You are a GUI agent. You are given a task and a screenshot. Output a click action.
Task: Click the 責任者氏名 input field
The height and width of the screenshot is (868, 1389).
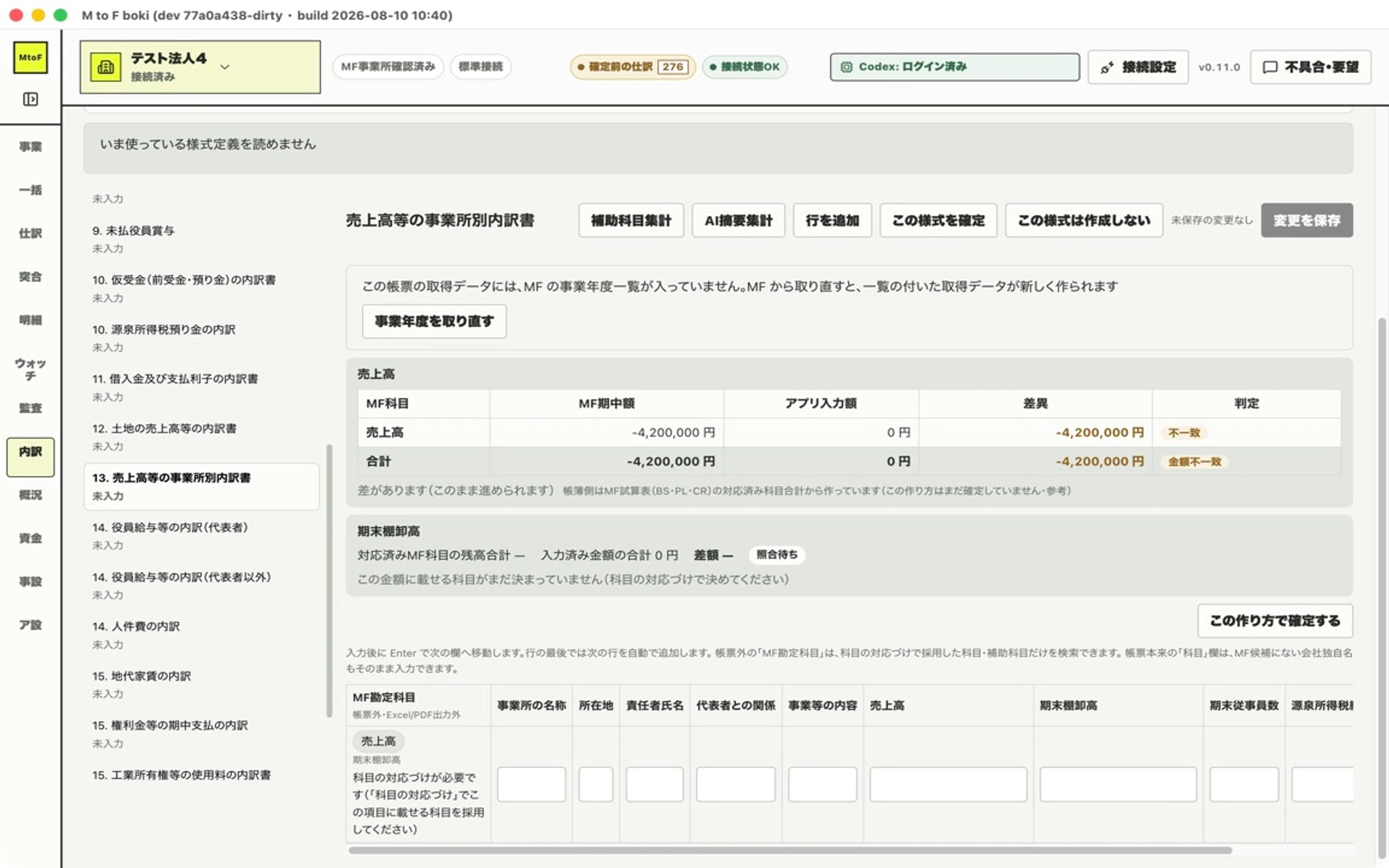click(654, 784)
